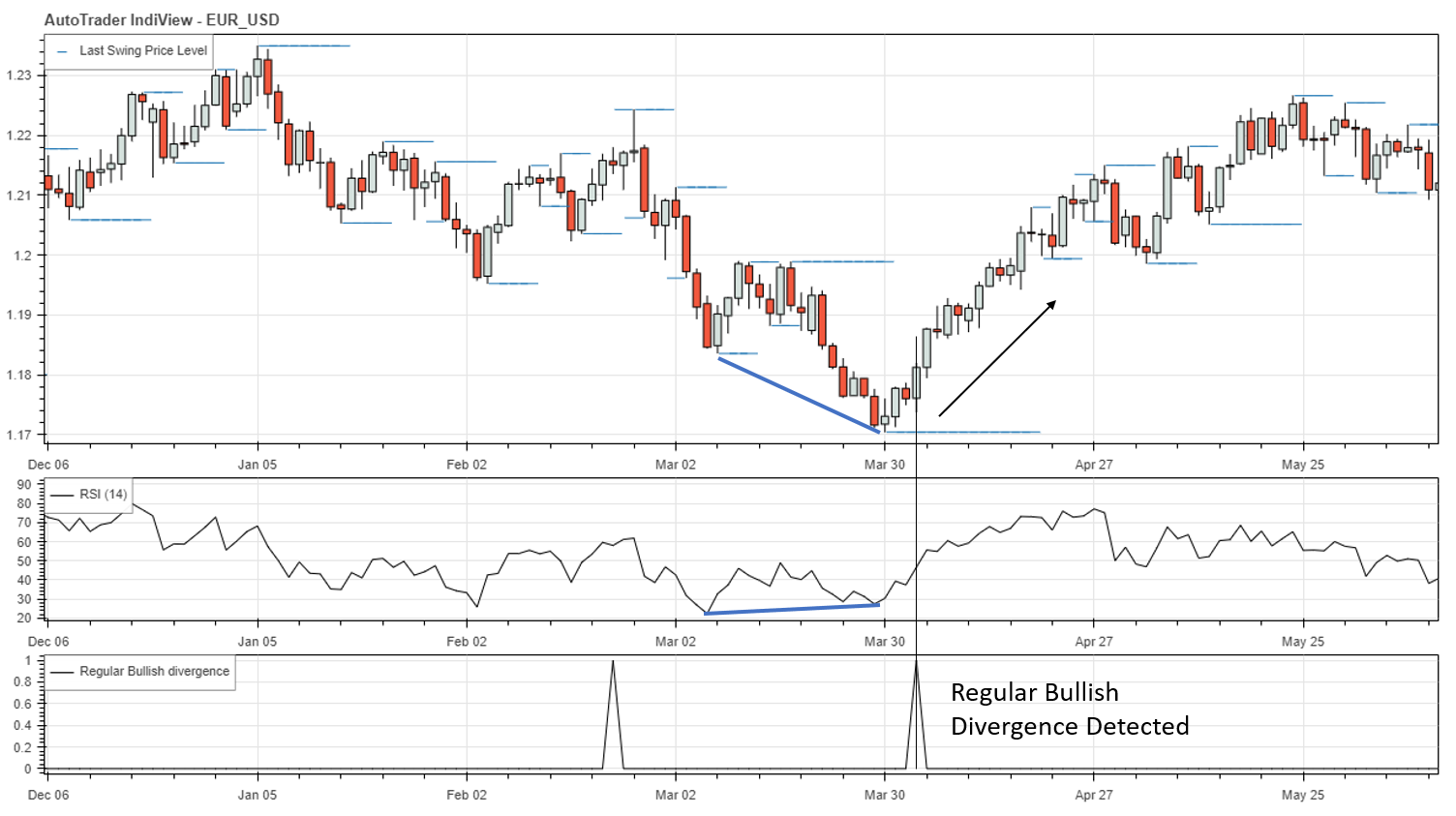Select the late-February divergence signal spike
The height and width of the screenshot is (816, 1456).
[613, 714]
